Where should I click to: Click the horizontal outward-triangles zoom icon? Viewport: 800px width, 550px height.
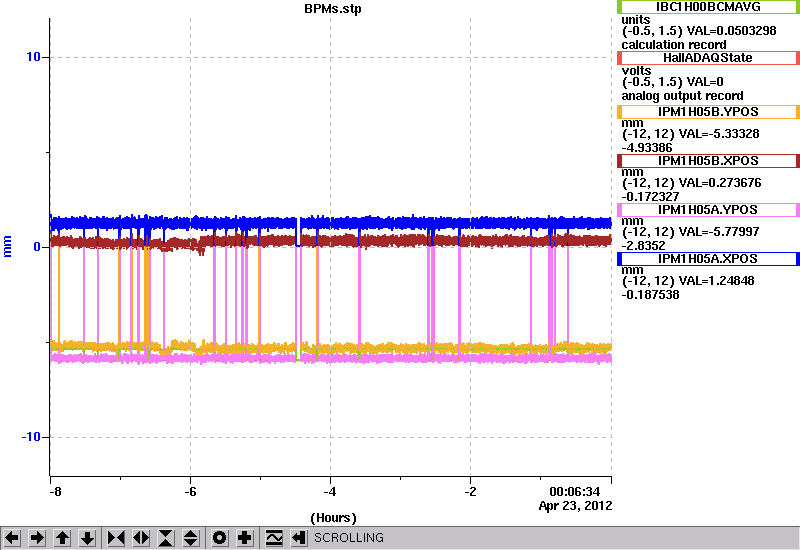pos(141,538)
